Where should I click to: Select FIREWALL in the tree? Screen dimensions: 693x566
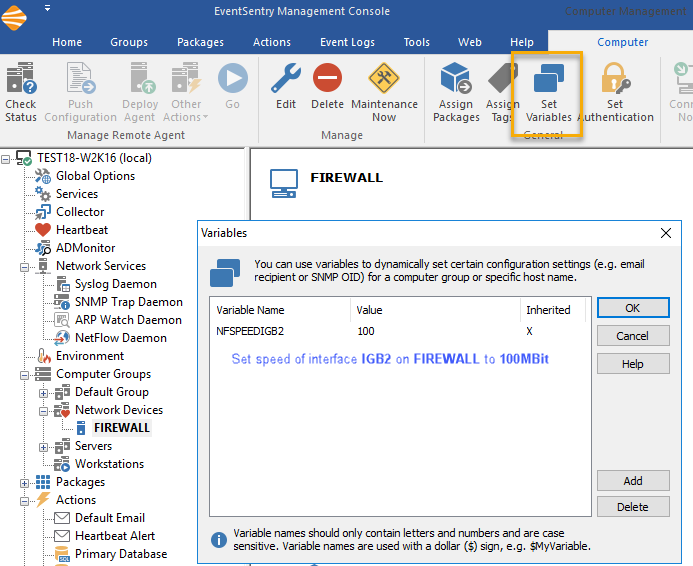coord(122,428)
